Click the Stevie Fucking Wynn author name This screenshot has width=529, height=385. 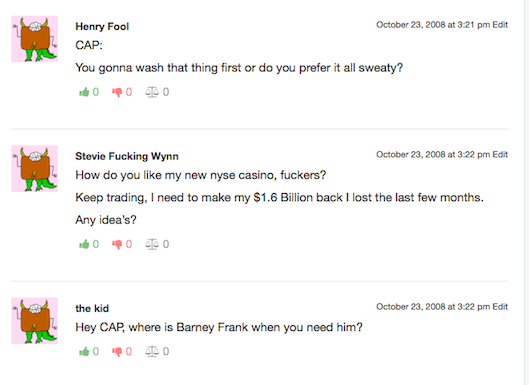pyautogui.click(x=127, y=156)
